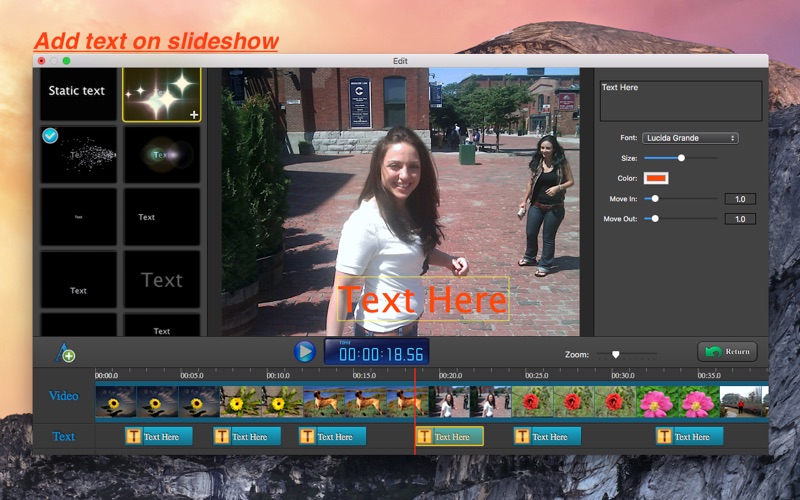Select the tiny centered text effect thumbnail
The width and height of the screenshot is (800, 500).
79,217
